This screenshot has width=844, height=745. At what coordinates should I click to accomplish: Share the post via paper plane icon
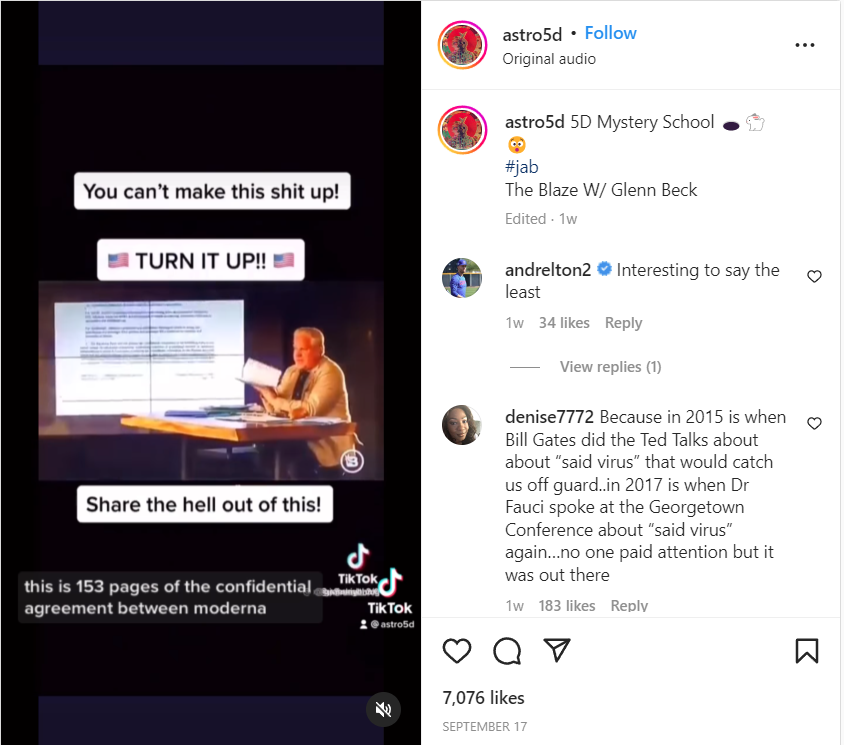click(x=557, y=650)
